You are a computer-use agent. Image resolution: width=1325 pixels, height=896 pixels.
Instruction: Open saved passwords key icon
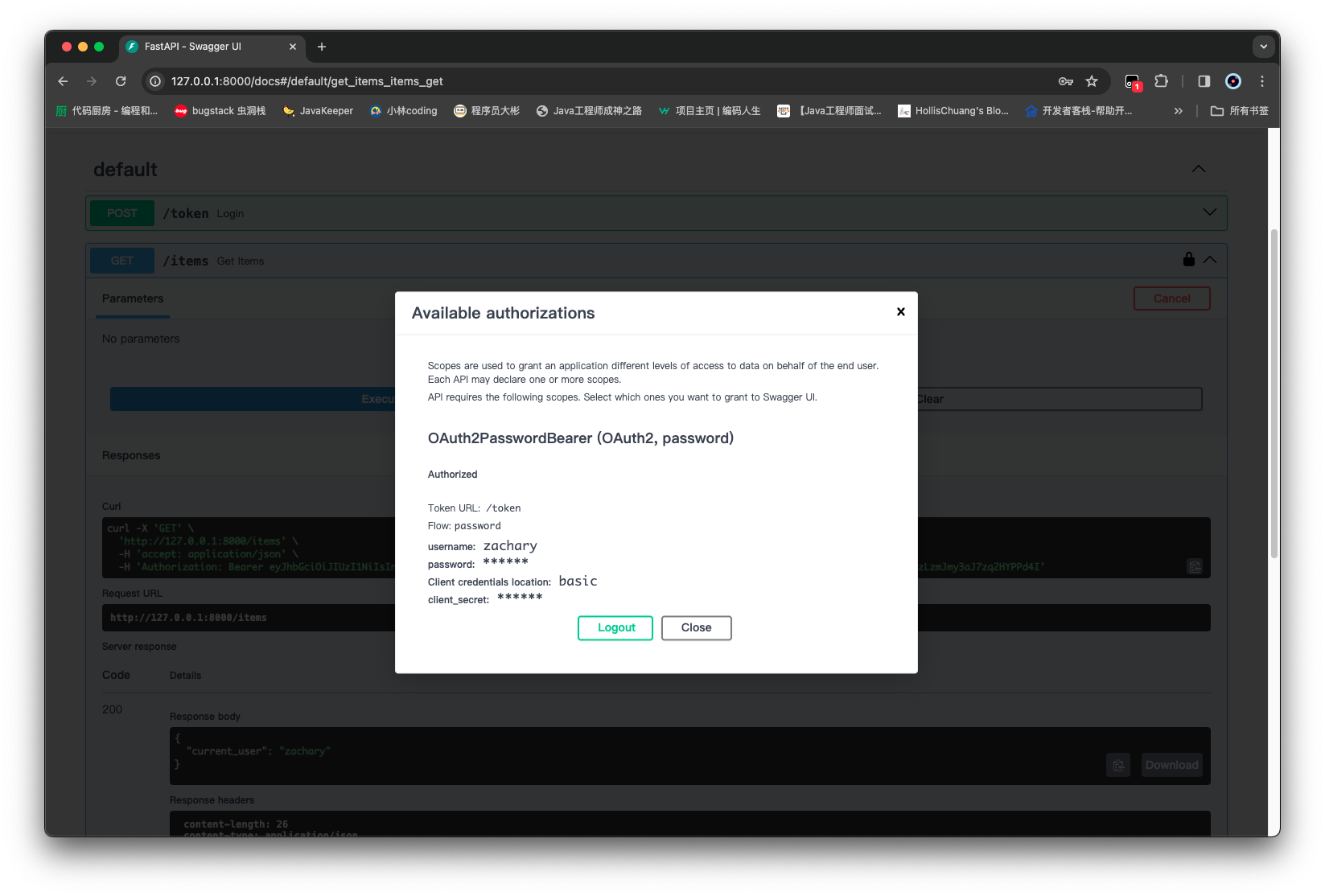click(x=1066, y=81)
